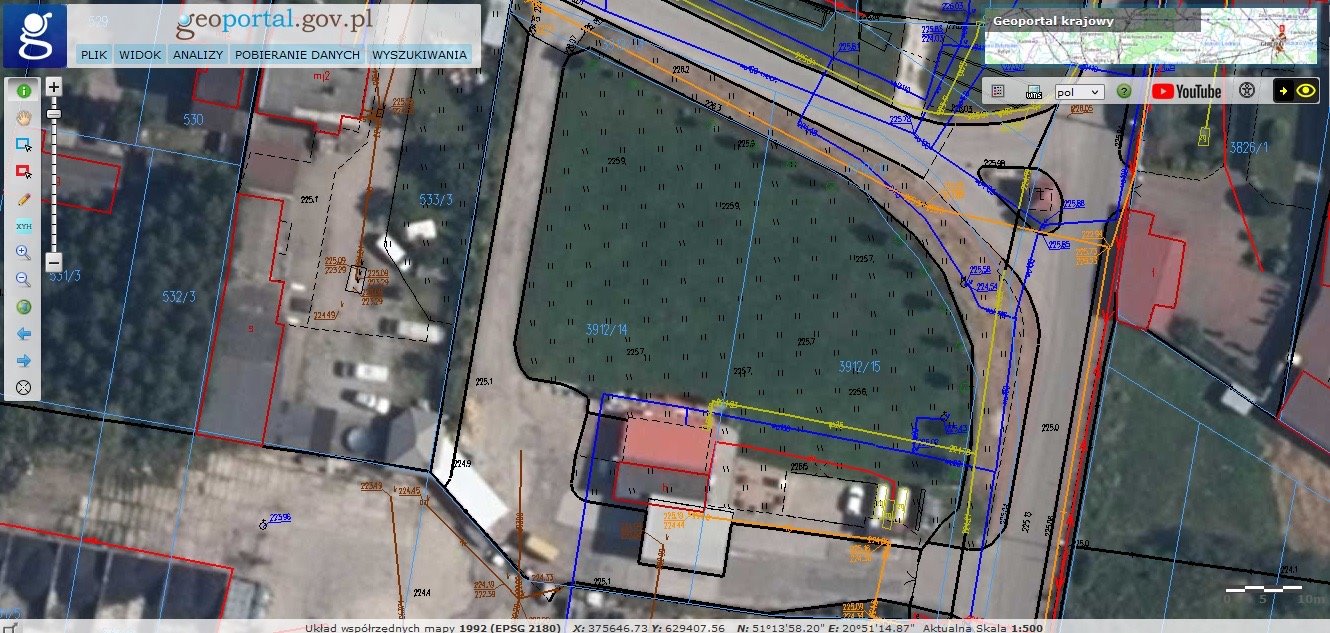Expand the WYSZUKIWANIA menu
This screenshot has width=1330, height=633.
tap(419, 55)
